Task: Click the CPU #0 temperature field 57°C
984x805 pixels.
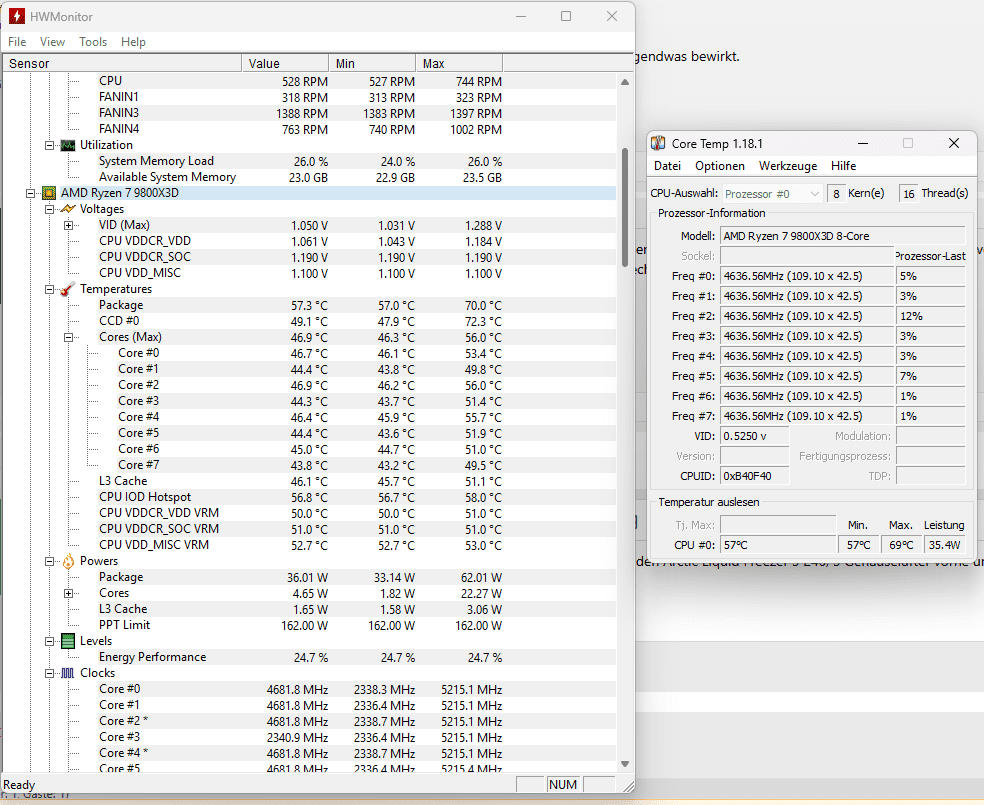Action: pos(778,545)
